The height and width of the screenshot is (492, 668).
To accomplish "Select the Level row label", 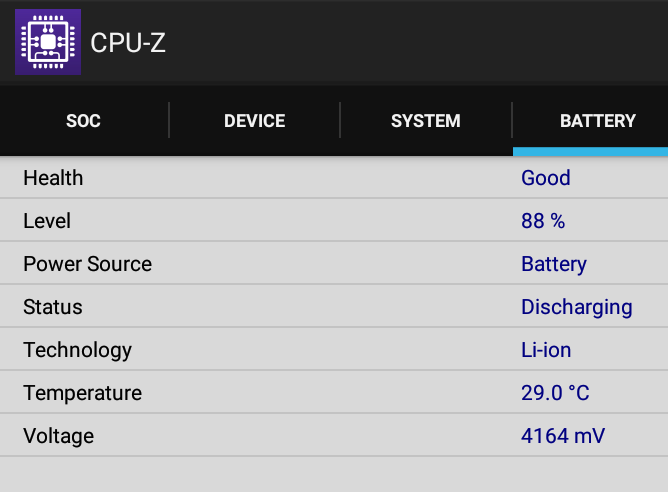I will tap(47, 221).
